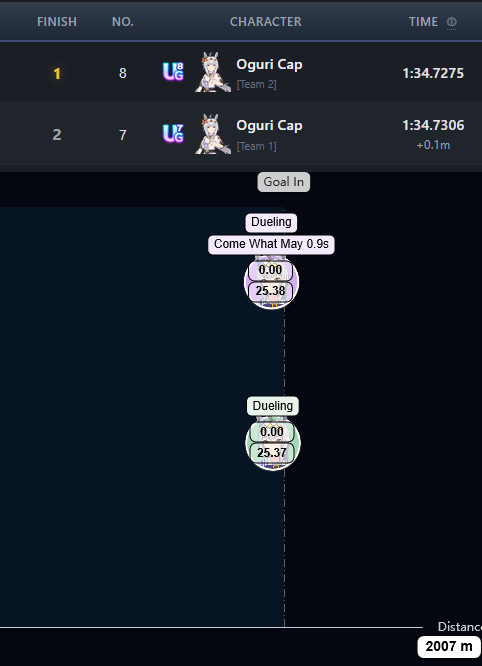Image resolution: width=482 pixels, height=666 pixels.
Task: Click second-place Oguri Cap portrait
Action: click(x=213, y=134)
